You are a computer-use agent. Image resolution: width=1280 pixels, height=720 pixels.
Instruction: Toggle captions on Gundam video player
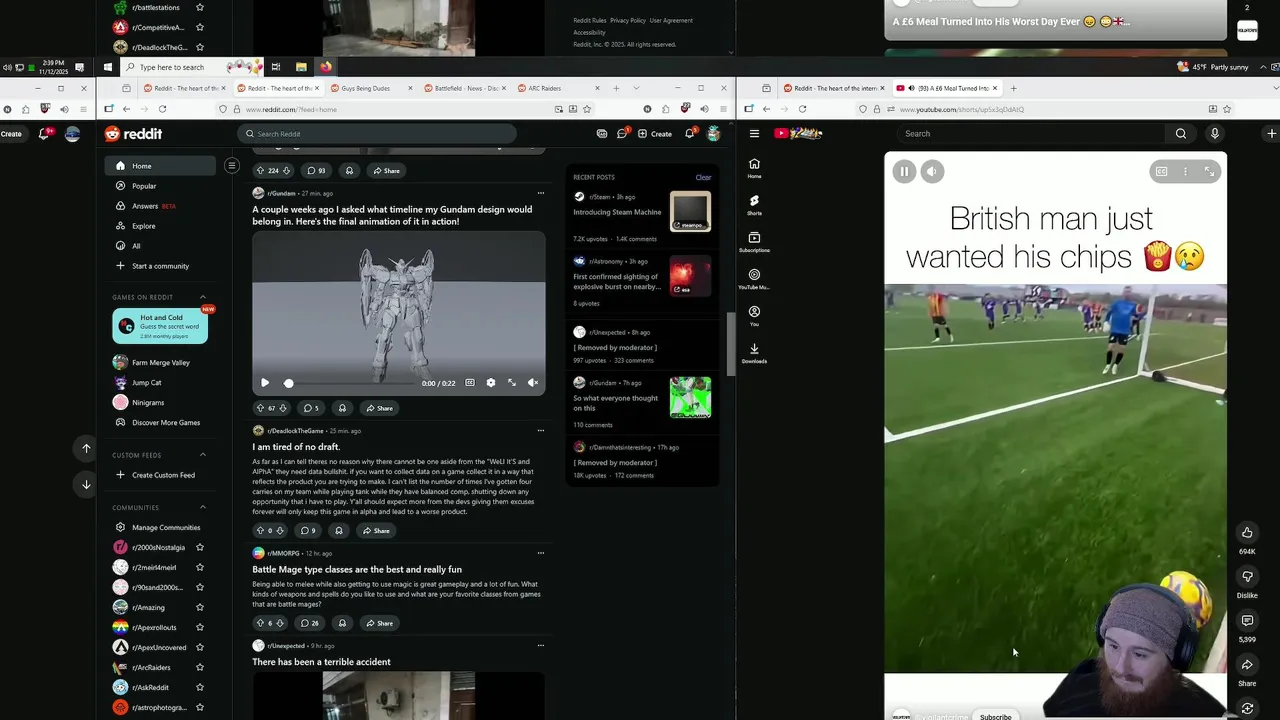click(x=470, y=383)
